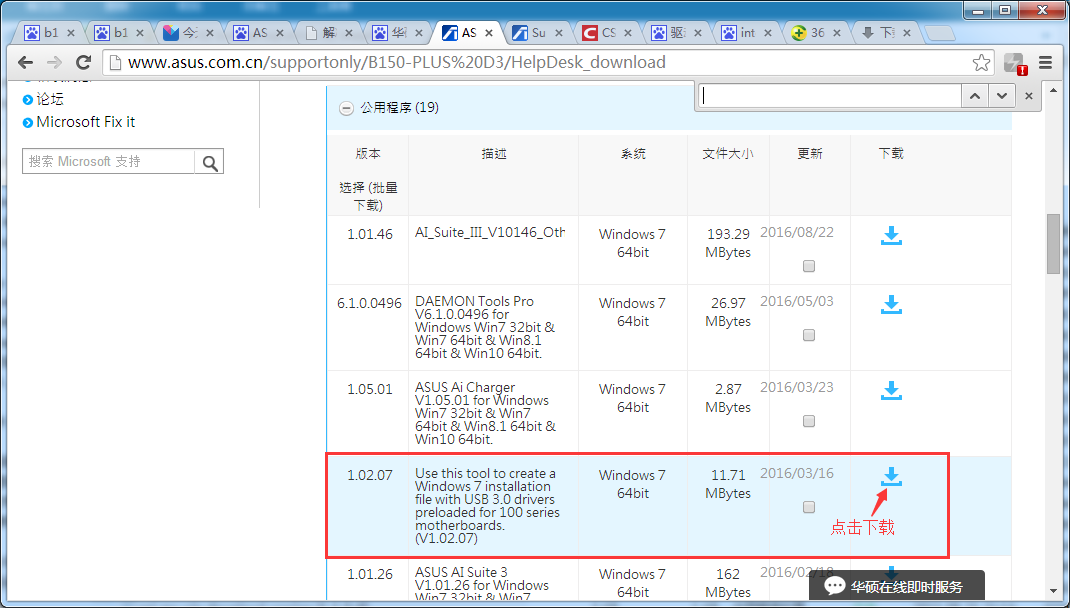Switch to the 华 tab
This screenshot has height=608, width=1070.
[x=398, y=32]
